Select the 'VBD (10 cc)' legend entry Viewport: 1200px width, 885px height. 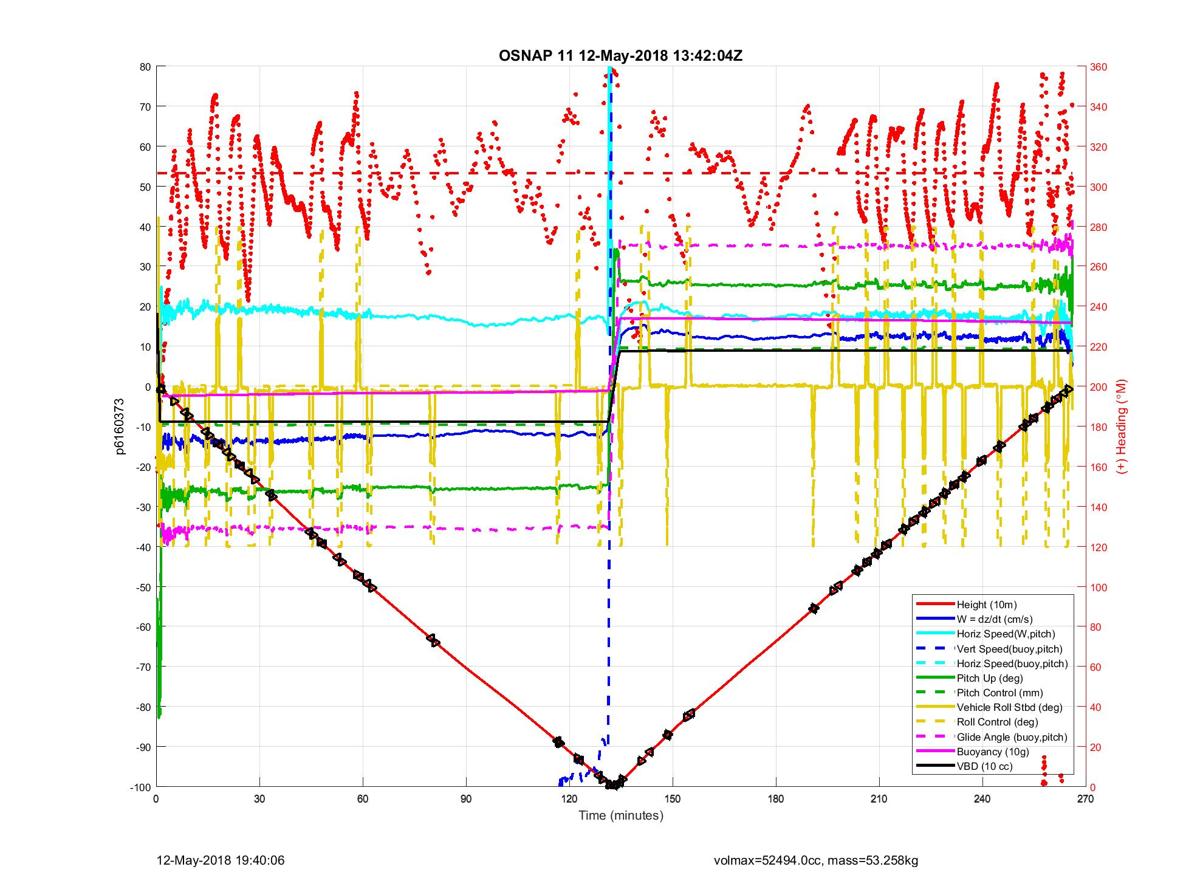(986, 765)
